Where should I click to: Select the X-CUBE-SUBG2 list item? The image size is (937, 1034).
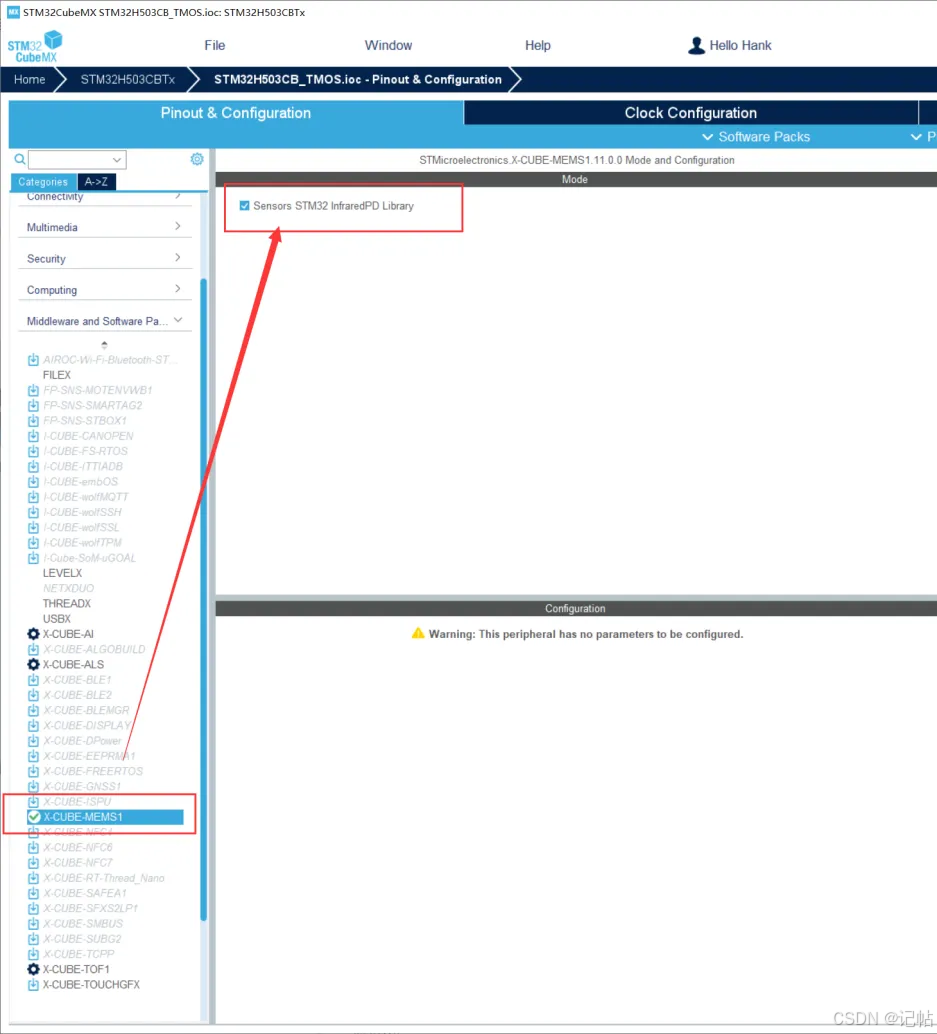tap(82, 938)
